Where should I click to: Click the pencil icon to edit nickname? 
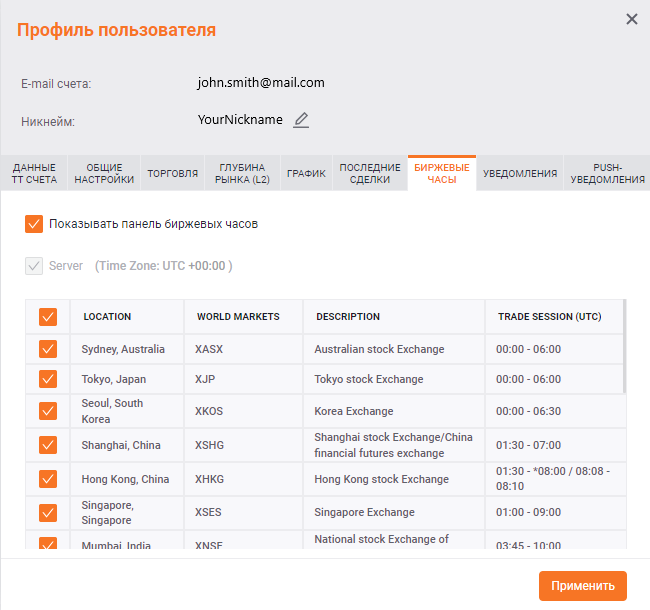point(301,120)
